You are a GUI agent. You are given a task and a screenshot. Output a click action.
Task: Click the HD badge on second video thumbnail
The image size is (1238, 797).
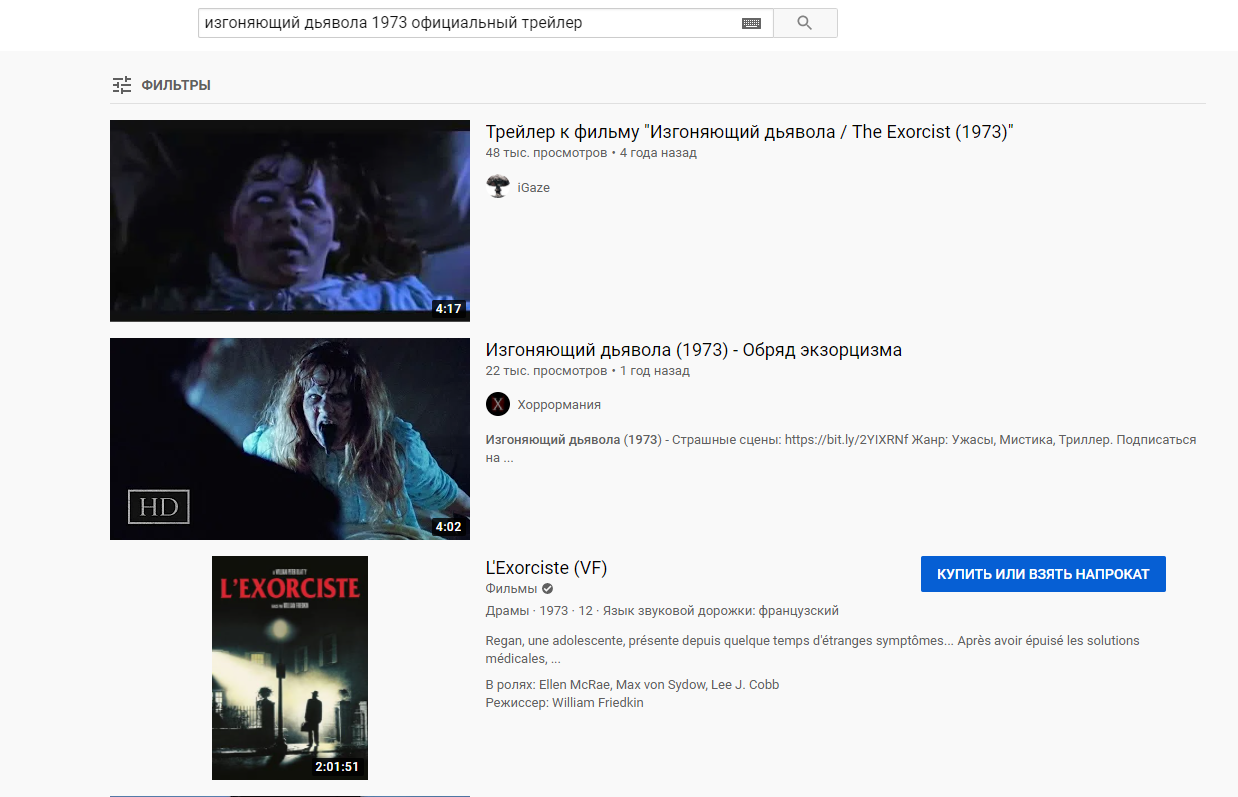click(x=159, y=507)
